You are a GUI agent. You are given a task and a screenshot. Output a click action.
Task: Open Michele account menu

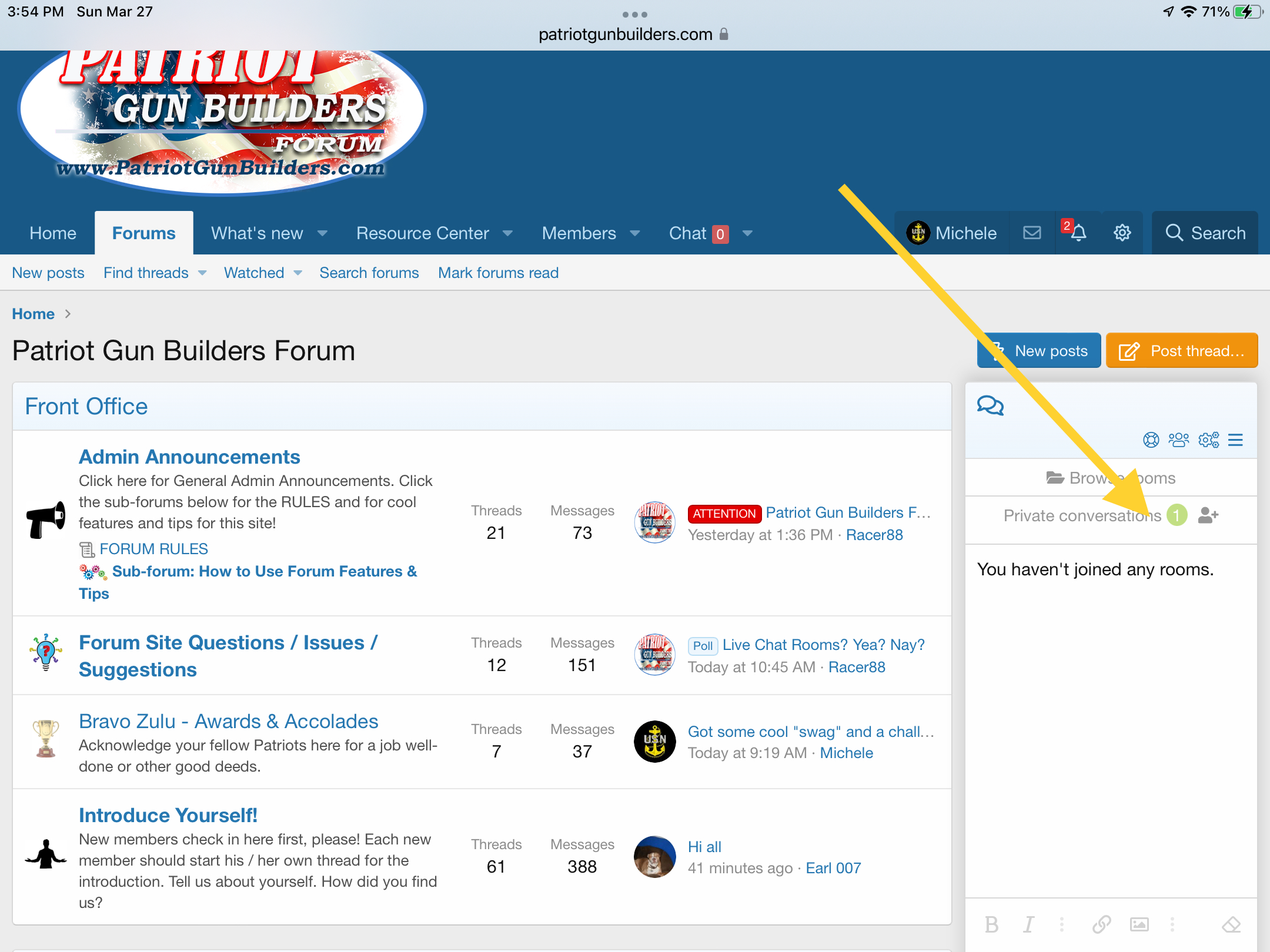[951, 233]
